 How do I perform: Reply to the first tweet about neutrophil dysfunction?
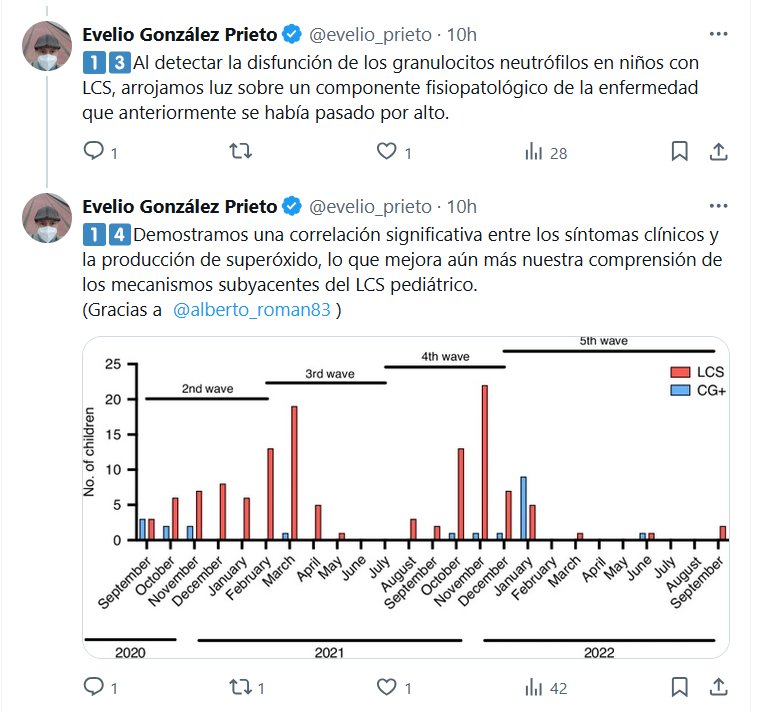click(94, 152)
